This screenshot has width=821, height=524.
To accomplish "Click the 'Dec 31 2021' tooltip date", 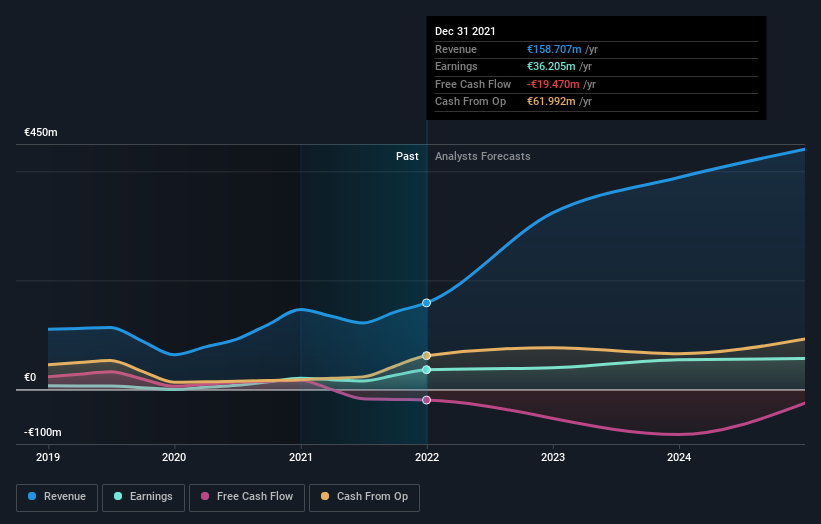I will [x=465, y=31].
